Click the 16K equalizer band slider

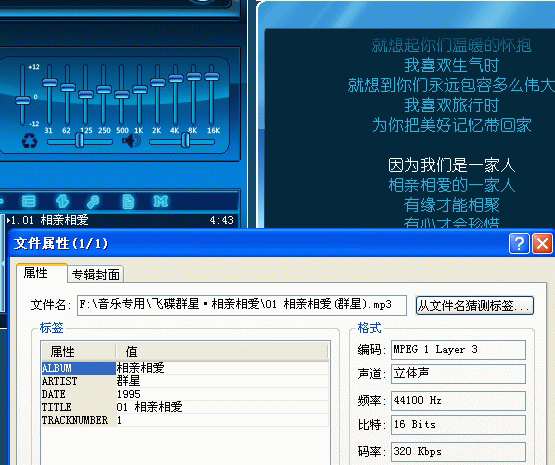(x=212, y=94)
